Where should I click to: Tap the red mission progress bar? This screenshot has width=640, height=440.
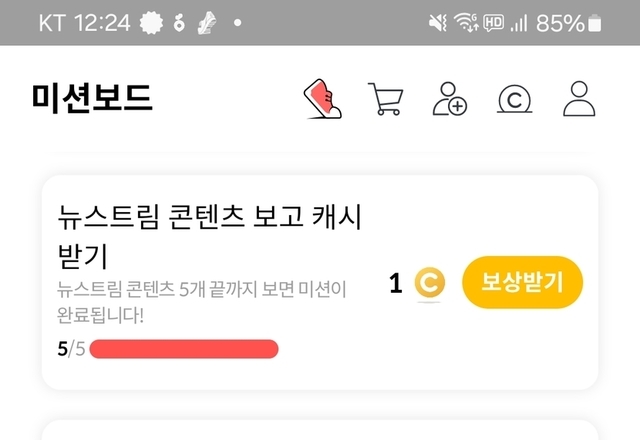[184, 349]
